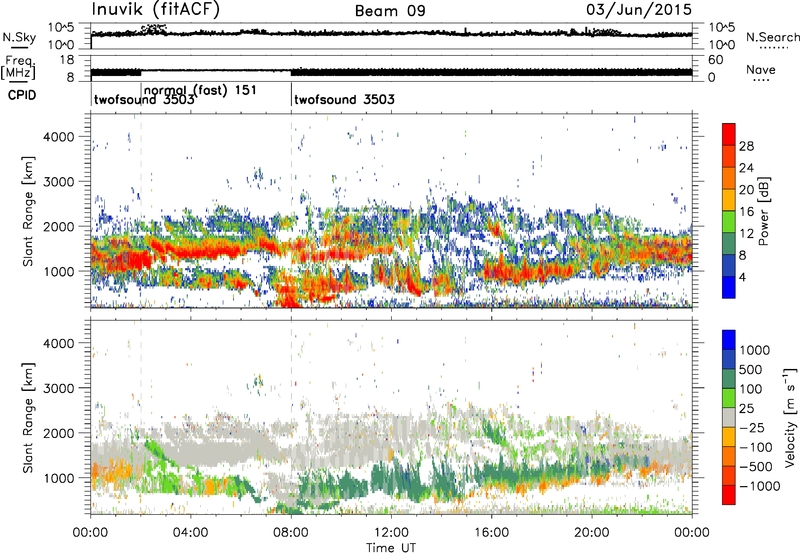Click the "16" tick on Power colorbar

(746, 212)
